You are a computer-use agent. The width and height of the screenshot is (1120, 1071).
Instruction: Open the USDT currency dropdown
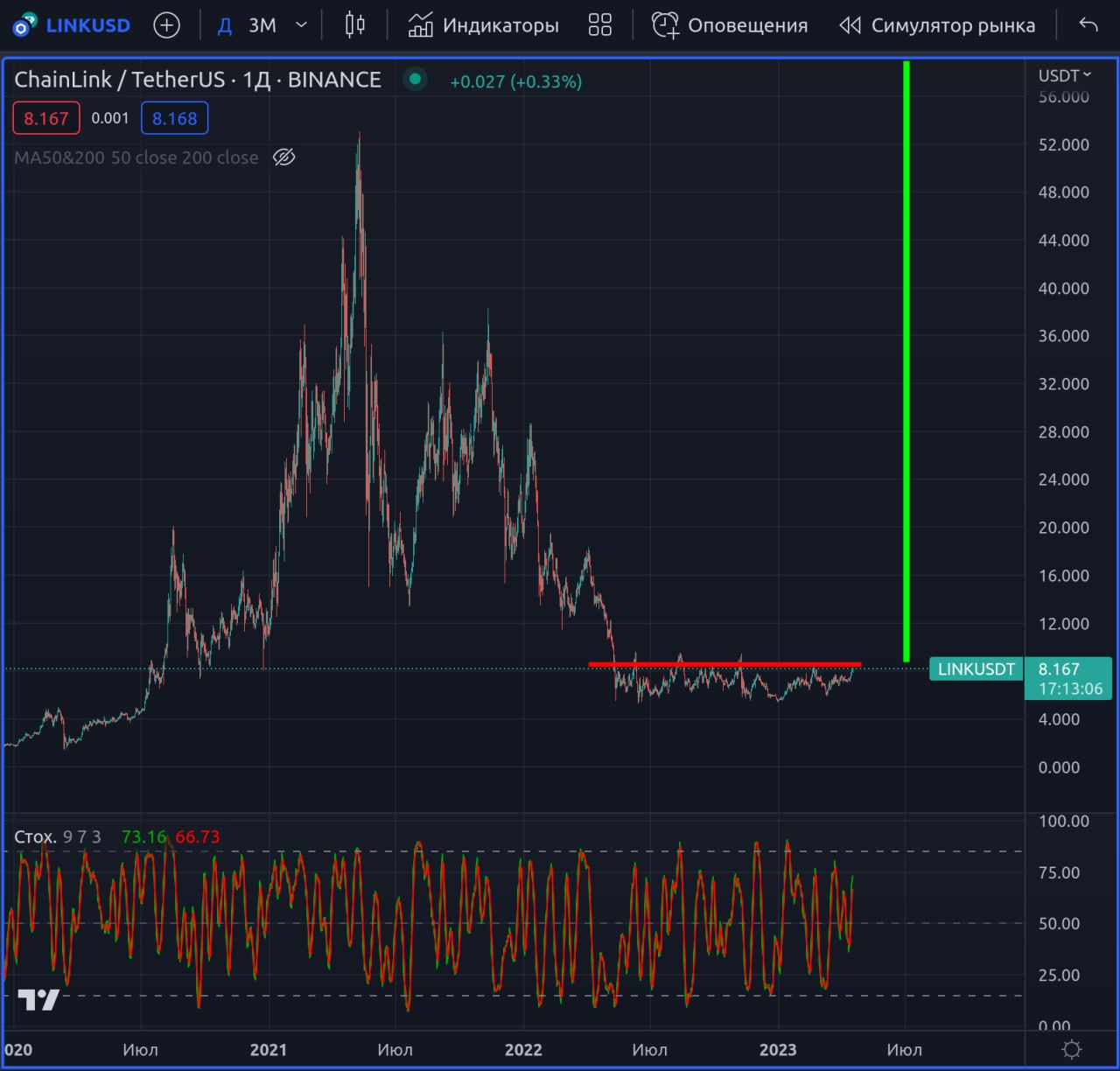[x=1065, y=76]
